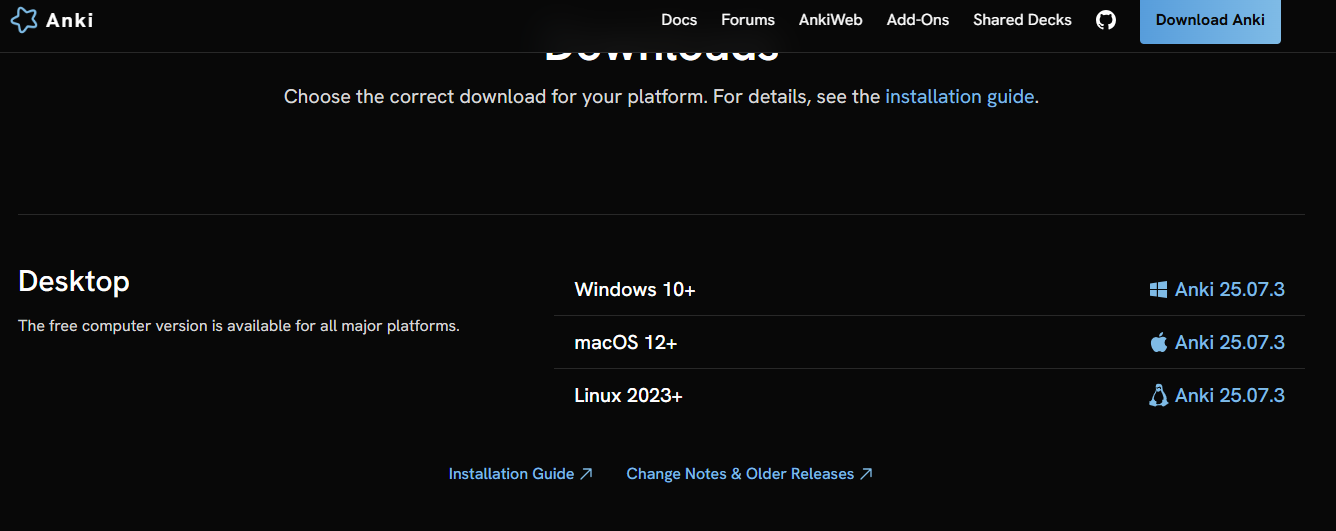Image resolution: width=1336 pixels, height=531 pixels.
Task: Click arrow icon beside bottom Installation Guide
Action: 587,474
